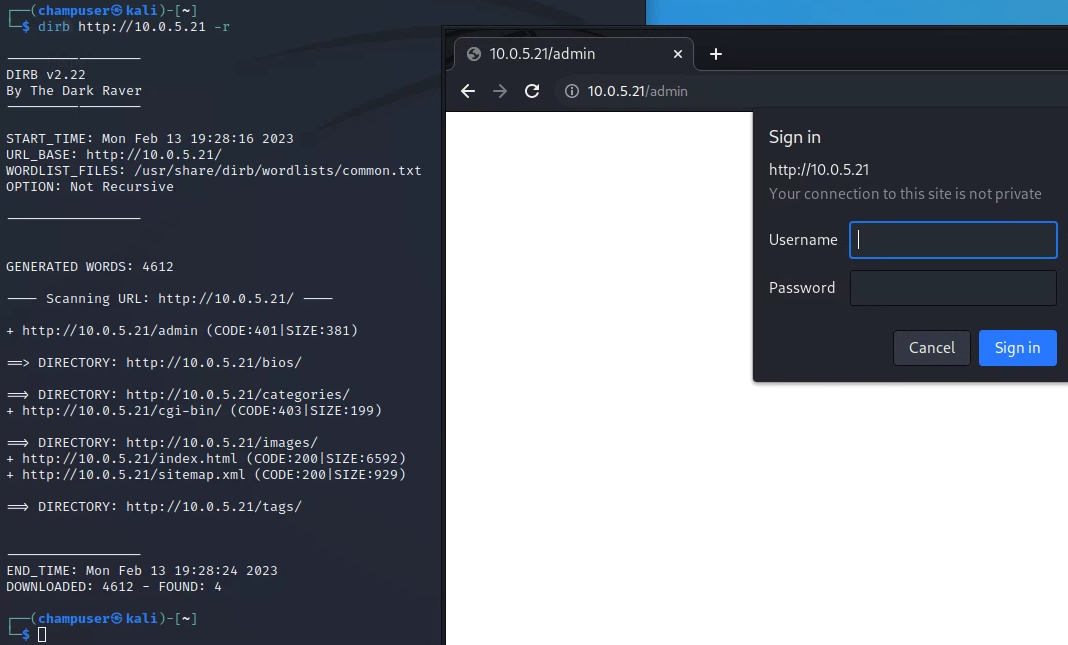Close the 10.0.5.21/admin tab
The height and width of the screenshot is (645, 1068).
(x=679, y=54)
